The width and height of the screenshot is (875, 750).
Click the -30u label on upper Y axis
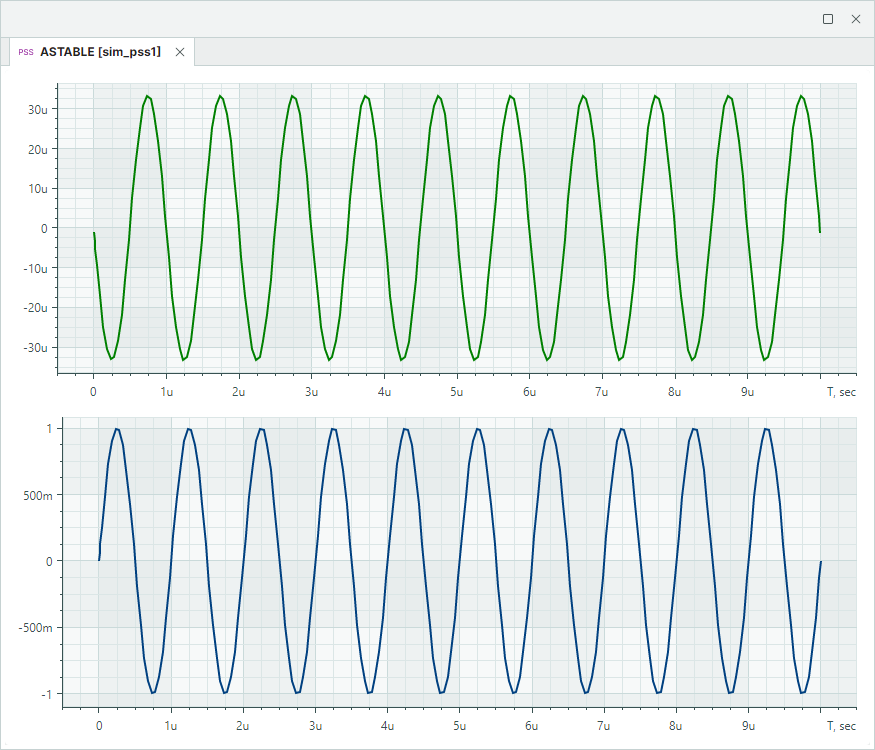[x=36, y=347]
